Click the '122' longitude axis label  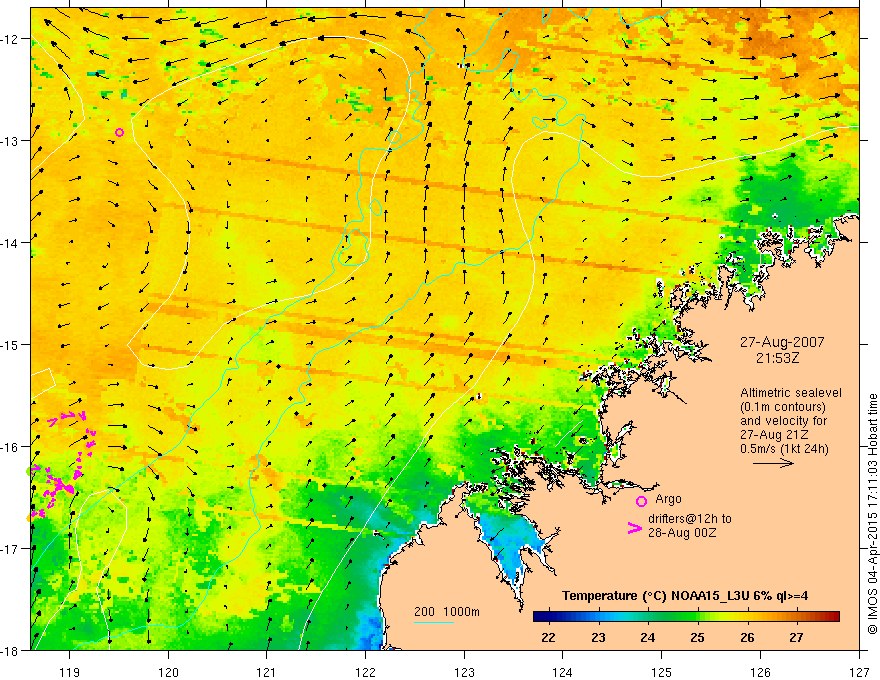click(x=365, y=672)
